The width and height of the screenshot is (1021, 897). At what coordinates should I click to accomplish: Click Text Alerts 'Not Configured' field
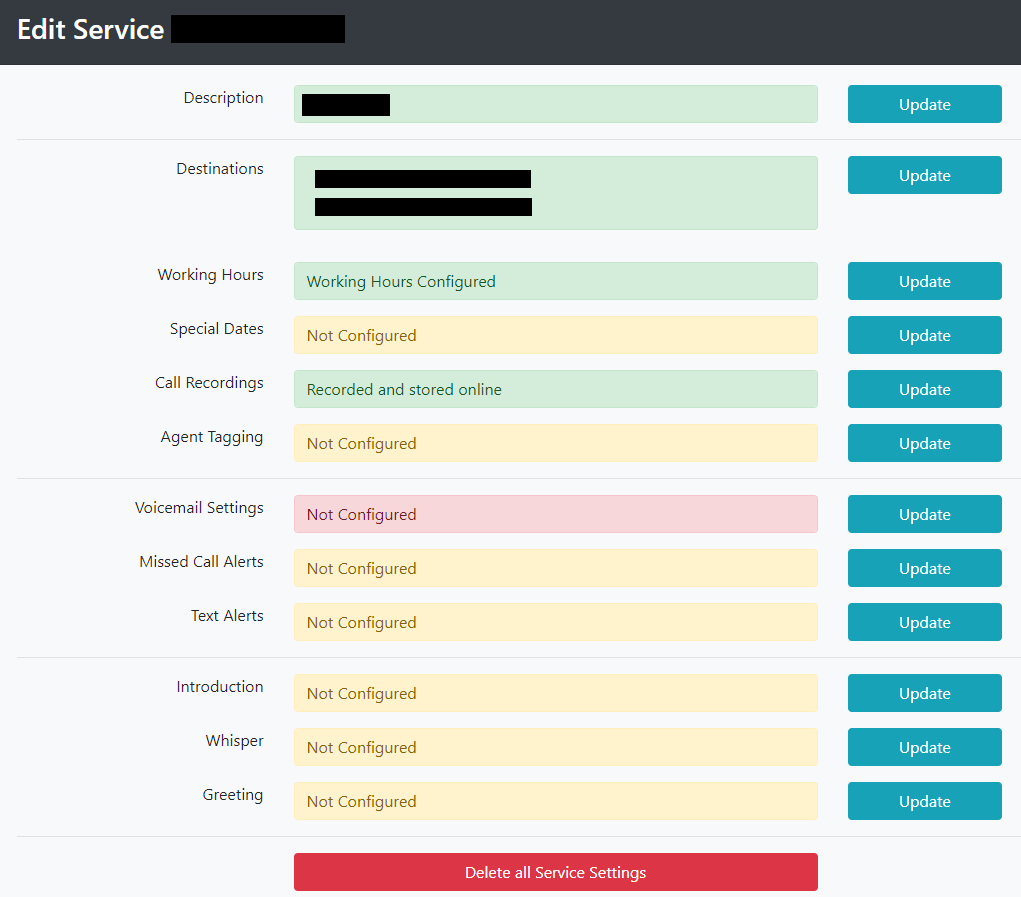pos(555,622)
